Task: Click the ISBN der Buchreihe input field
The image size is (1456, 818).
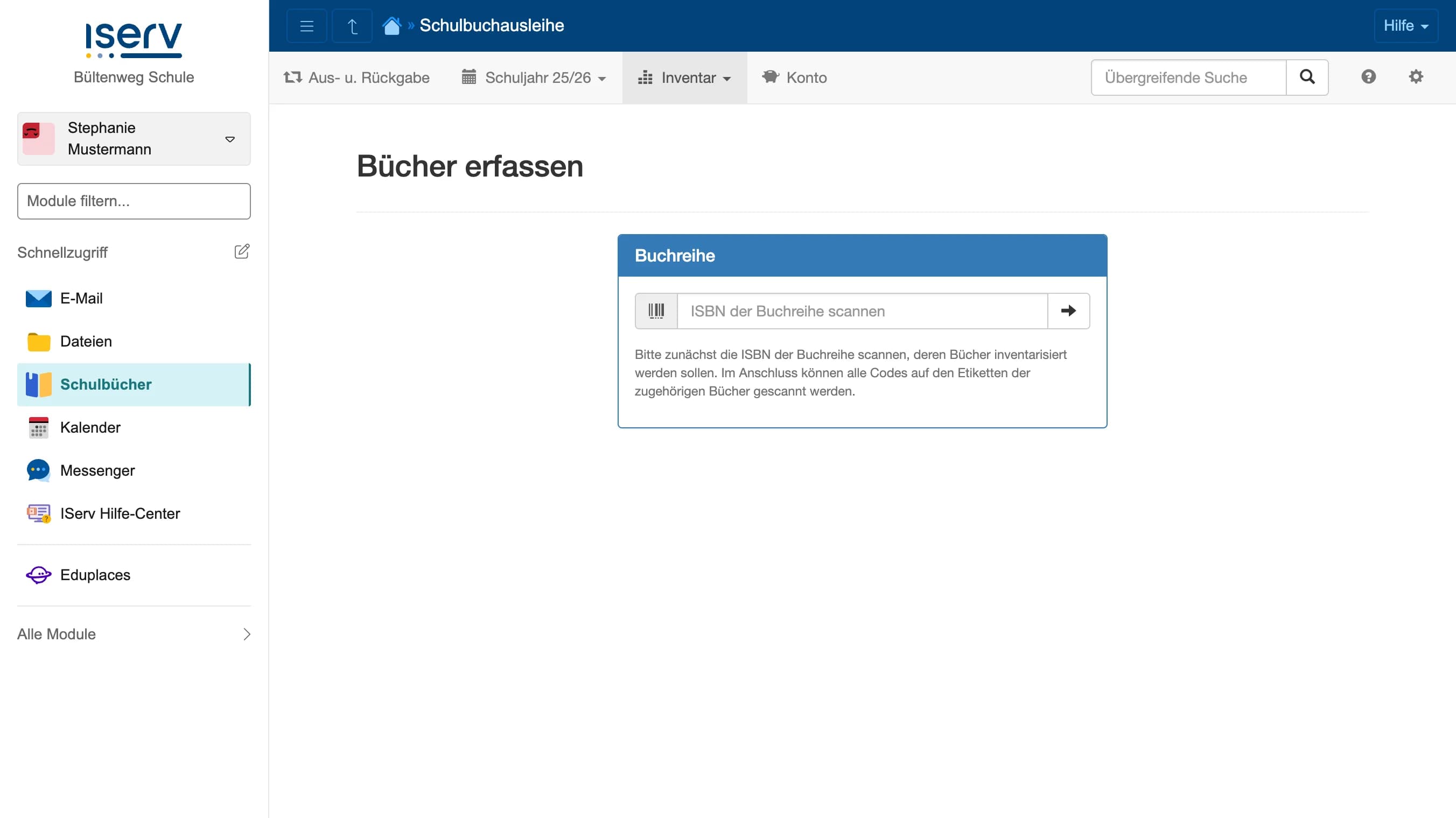Action: [x=859, y=311]
